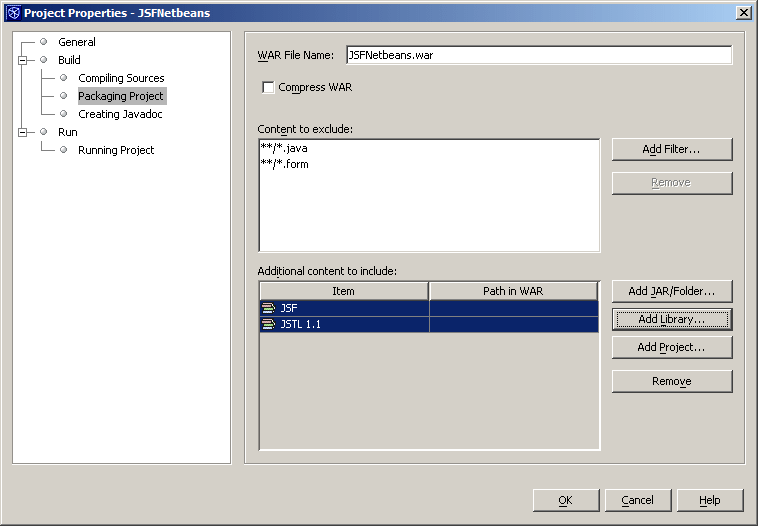Click the Path in WAR column header
This screenshot has width=758, height=526.
tap(514, 291)
